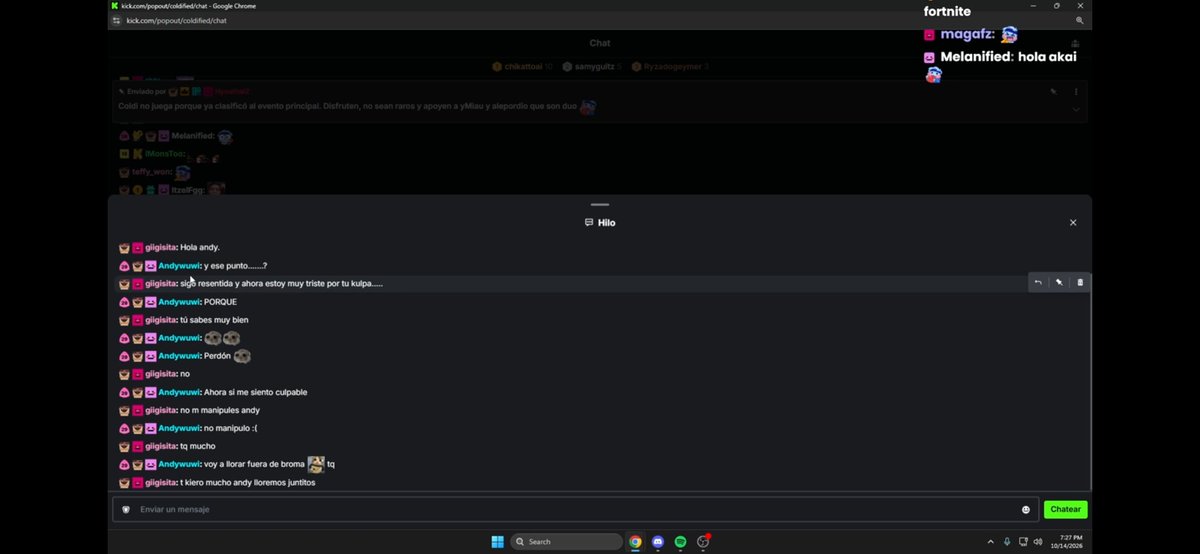Click the emote after 'Perdón'
The height and width of the screenshot is (554, 1200).
point(242,356)
